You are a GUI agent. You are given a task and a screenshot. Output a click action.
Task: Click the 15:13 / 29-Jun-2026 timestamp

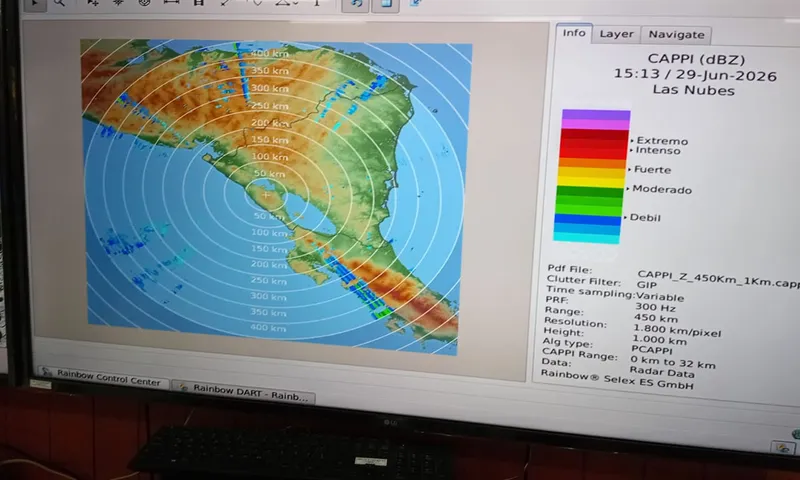click(x=695, y=74)
